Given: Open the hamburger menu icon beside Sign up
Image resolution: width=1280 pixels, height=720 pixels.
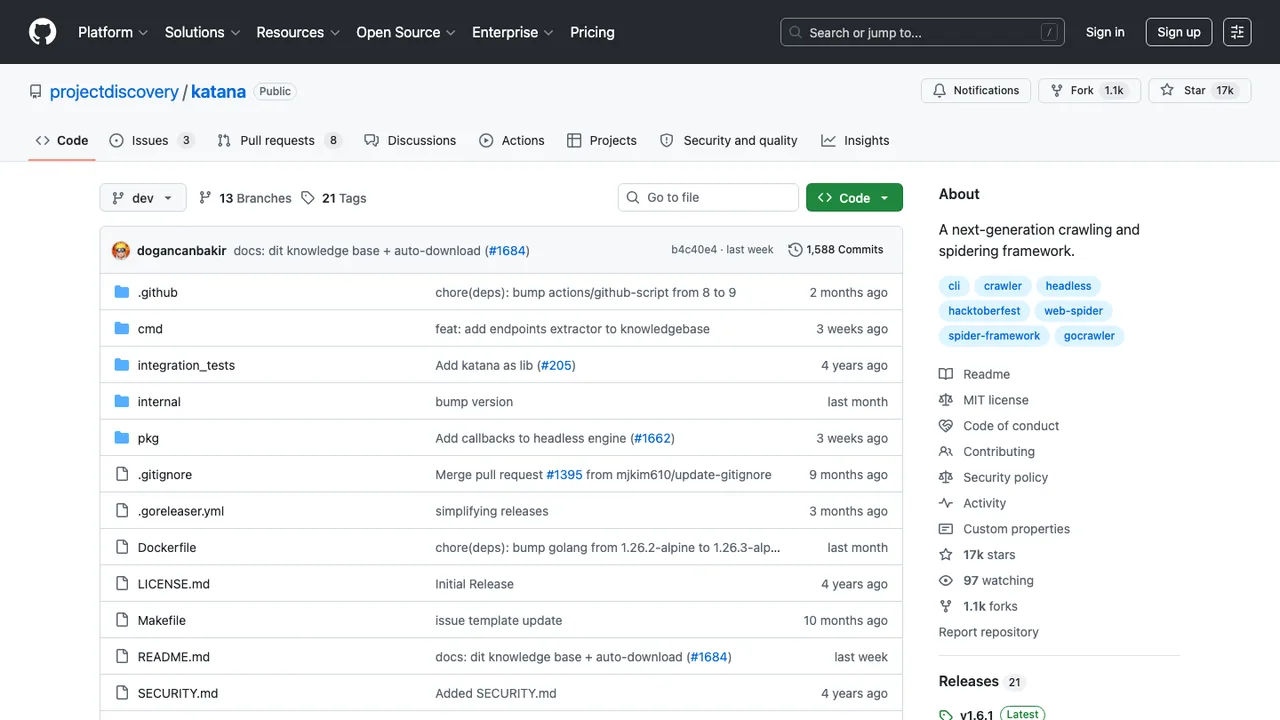Looking at the screenshot, I should click(1237, 32).
